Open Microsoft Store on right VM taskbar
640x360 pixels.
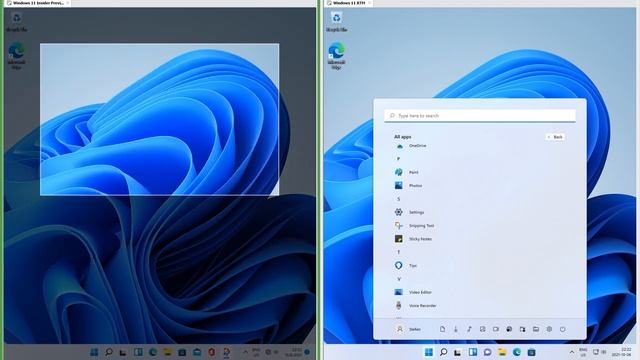(x=531, y=352)
